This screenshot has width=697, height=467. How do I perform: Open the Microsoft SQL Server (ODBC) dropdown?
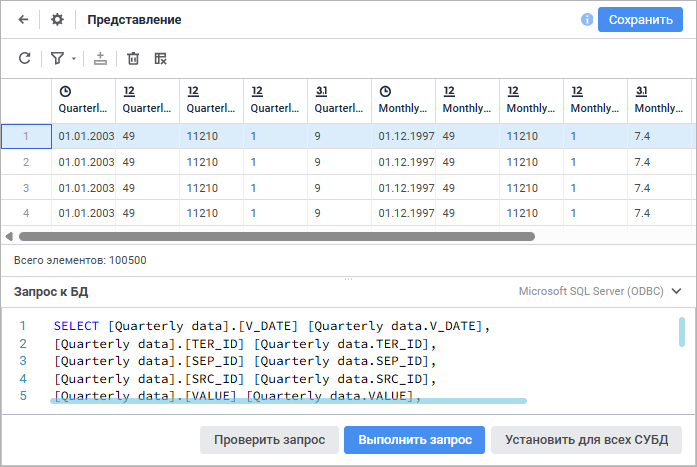(599, 291)
